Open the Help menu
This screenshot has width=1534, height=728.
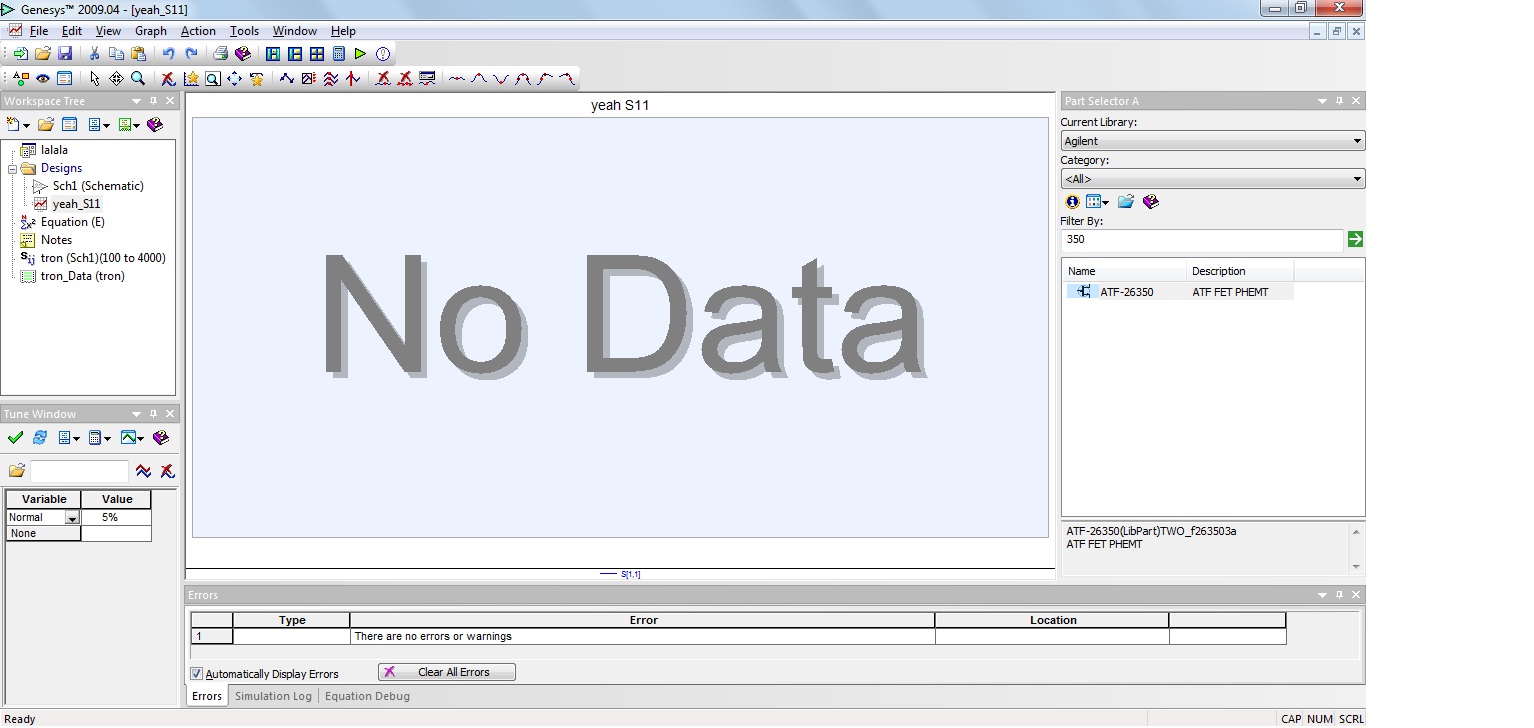(343, 31)
